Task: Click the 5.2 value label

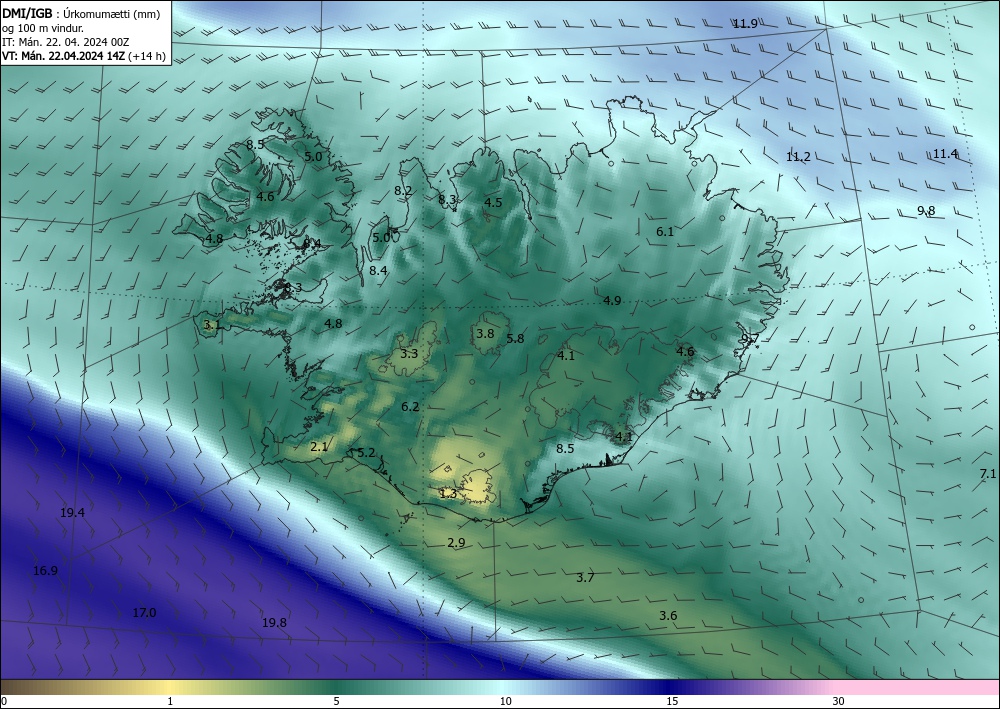Action: pyautogui.click(x=366, y=453)
